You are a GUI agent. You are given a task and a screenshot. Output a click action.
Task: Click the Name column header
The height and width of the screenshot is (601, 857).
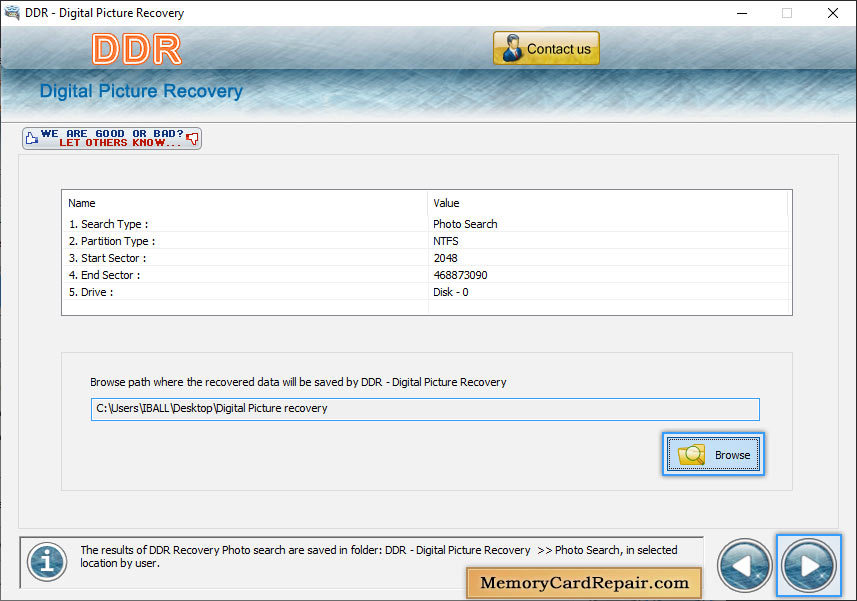point(244,203)
